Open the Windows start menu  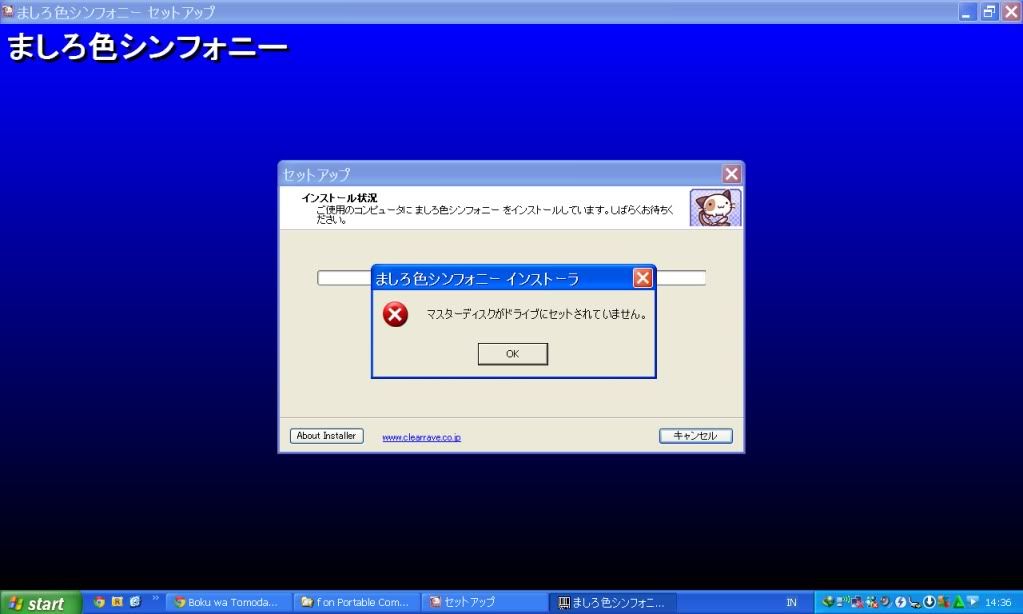coord(40,603)
